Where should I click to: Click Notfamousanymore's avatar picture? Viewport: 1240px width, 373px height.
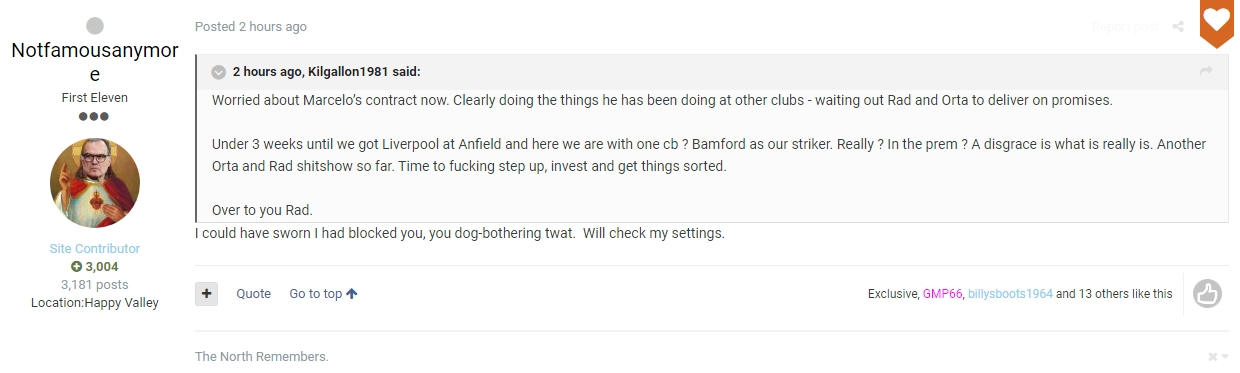coord(95,182)
